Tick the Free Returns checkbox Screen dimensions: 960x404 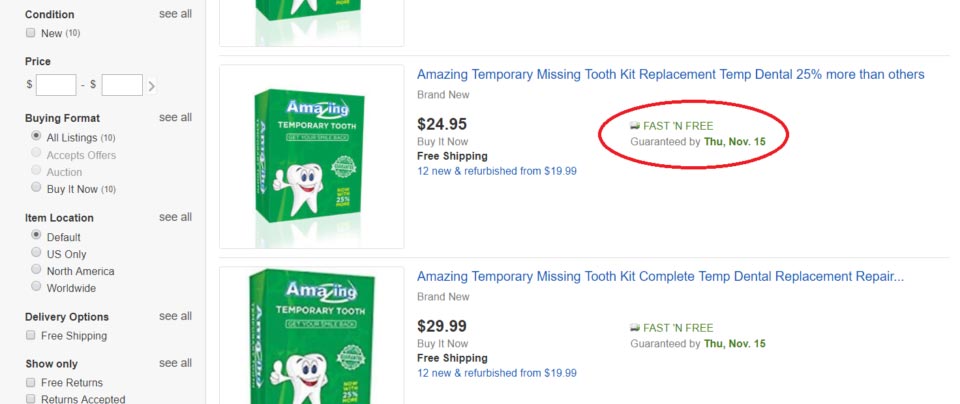tap(31, 383)
